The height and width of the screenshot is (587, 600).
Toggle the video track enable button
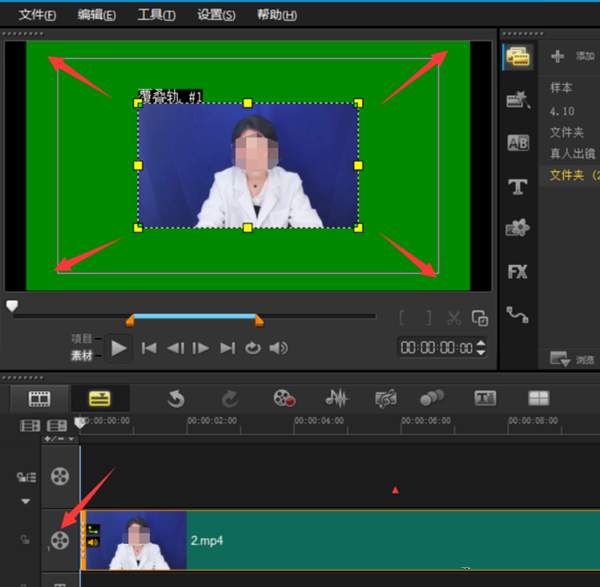61,475
